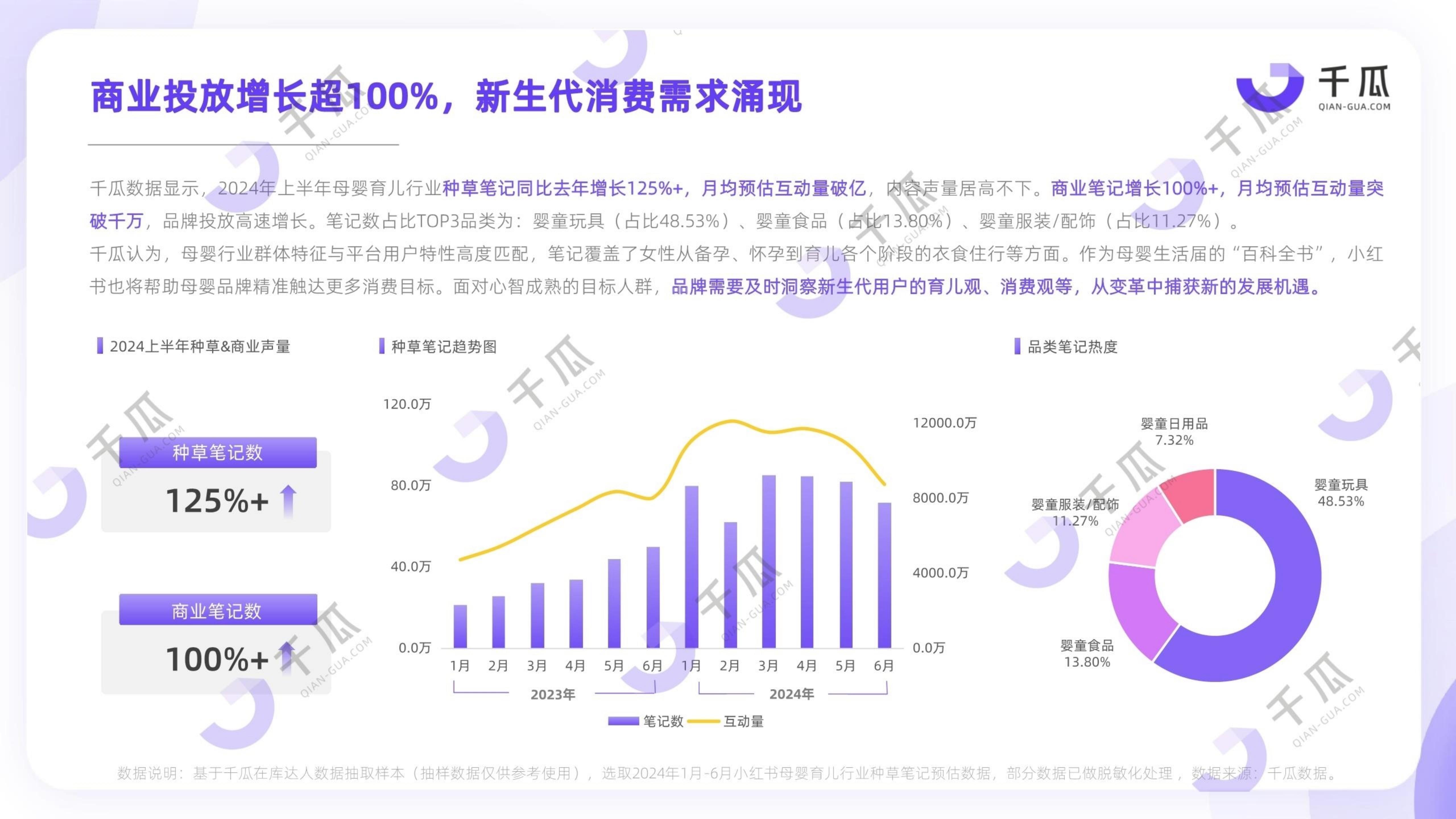Click the 4000.0万 right axis label

[x=940, y=572]
